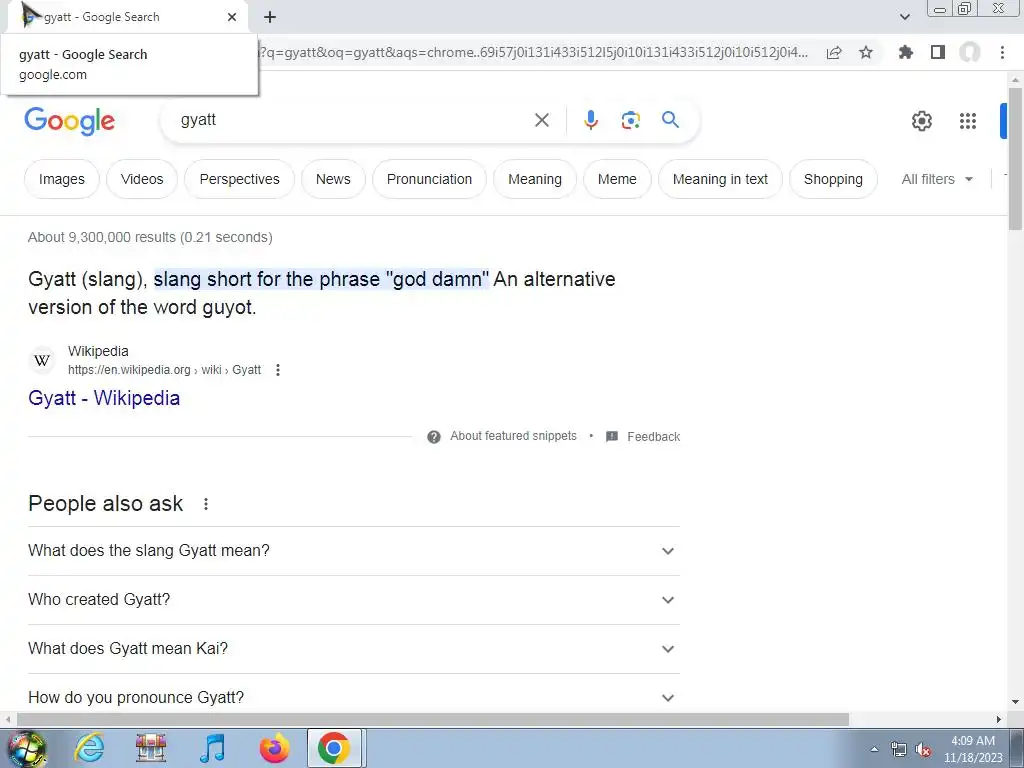Select the Pronunciation filter chip
The image size is (1024, 768).
pos(429,179)
